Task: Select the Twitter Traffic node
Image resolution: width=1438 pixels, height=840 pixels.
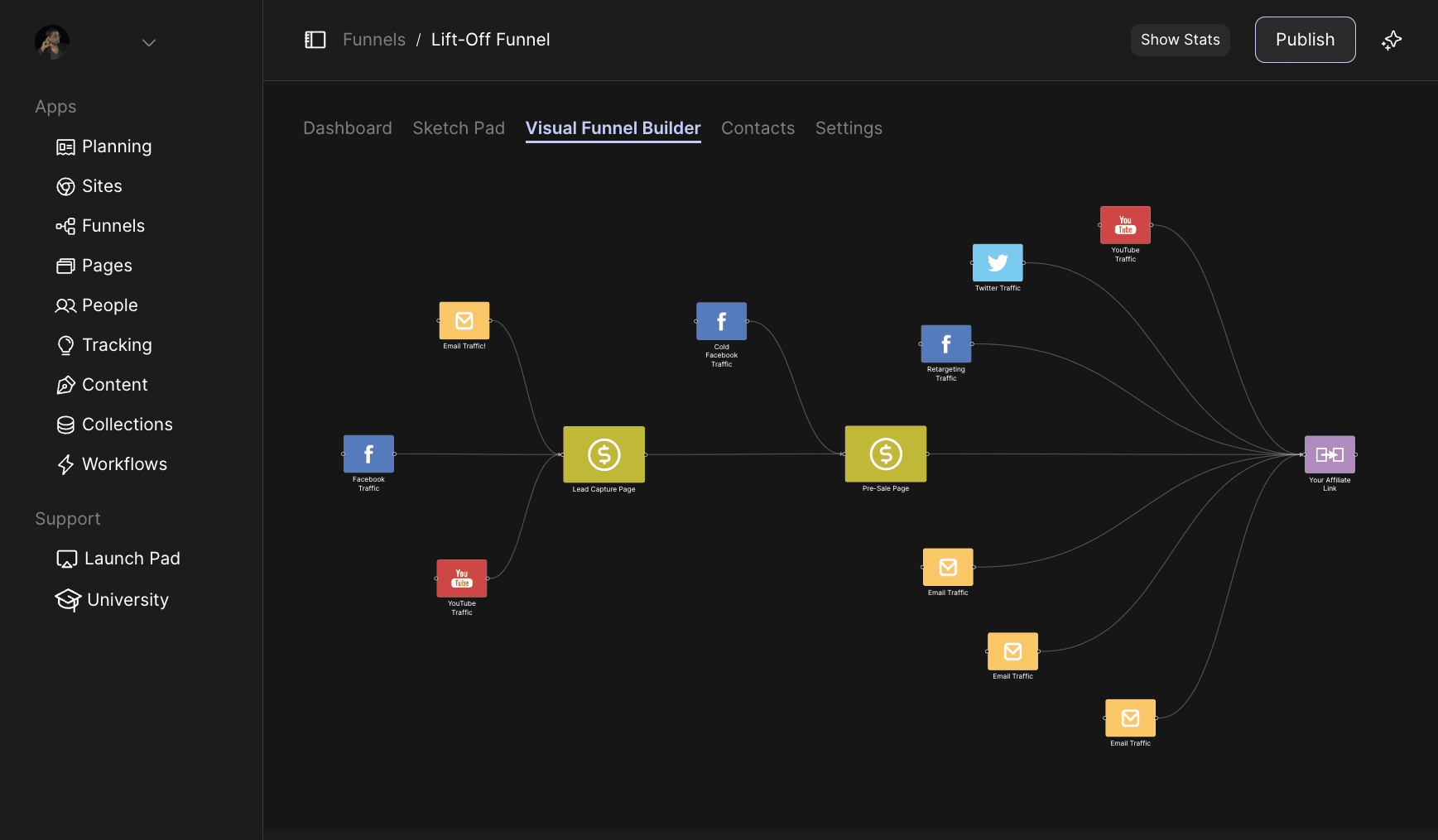Action: point(998,262)
